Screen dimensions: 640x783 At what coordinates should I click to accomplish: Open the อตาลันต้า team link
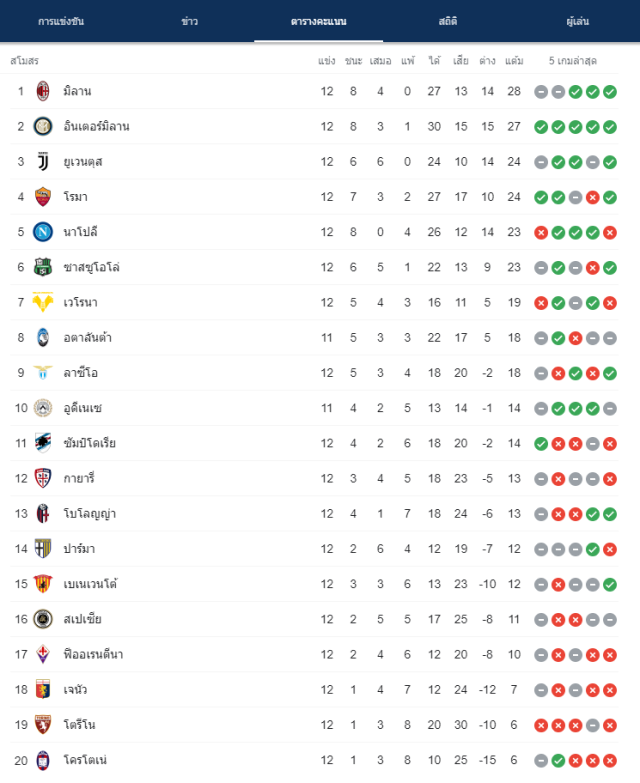point(87,338)
